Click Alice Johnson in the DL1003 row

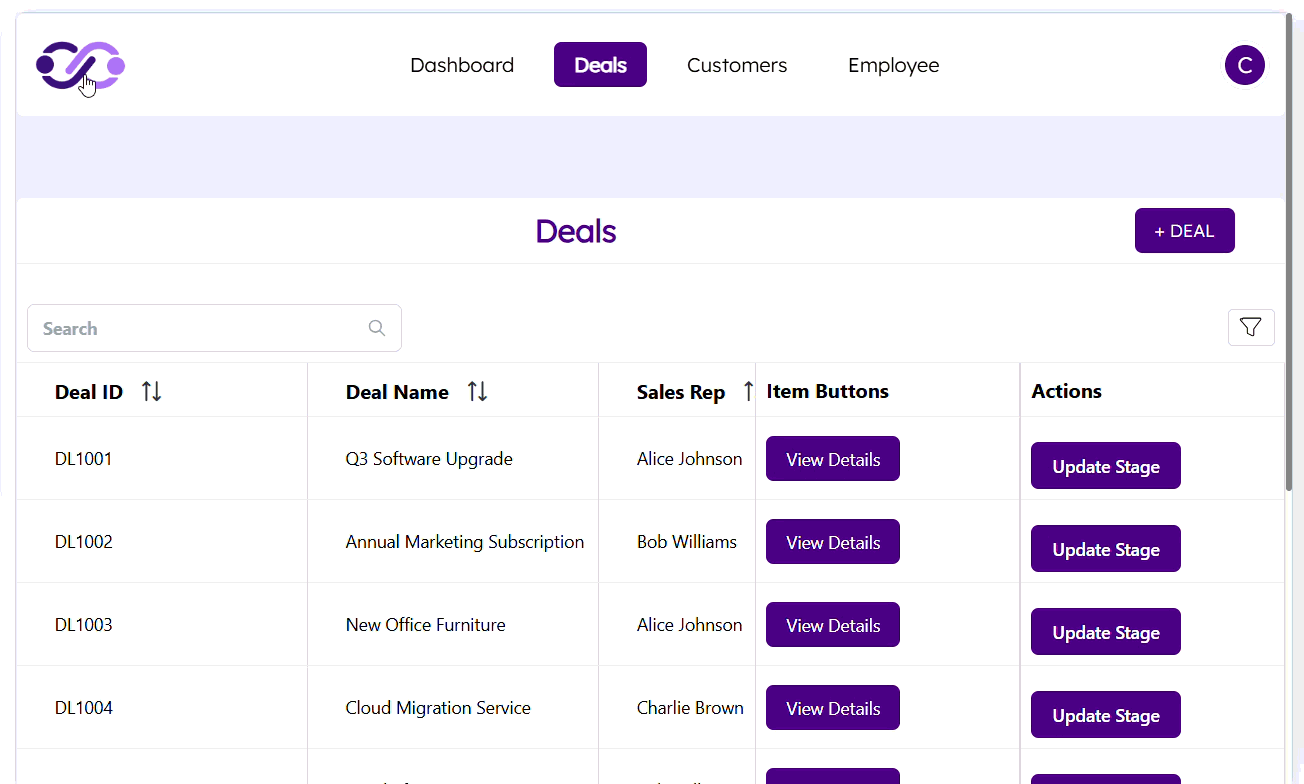click(690, 625)
